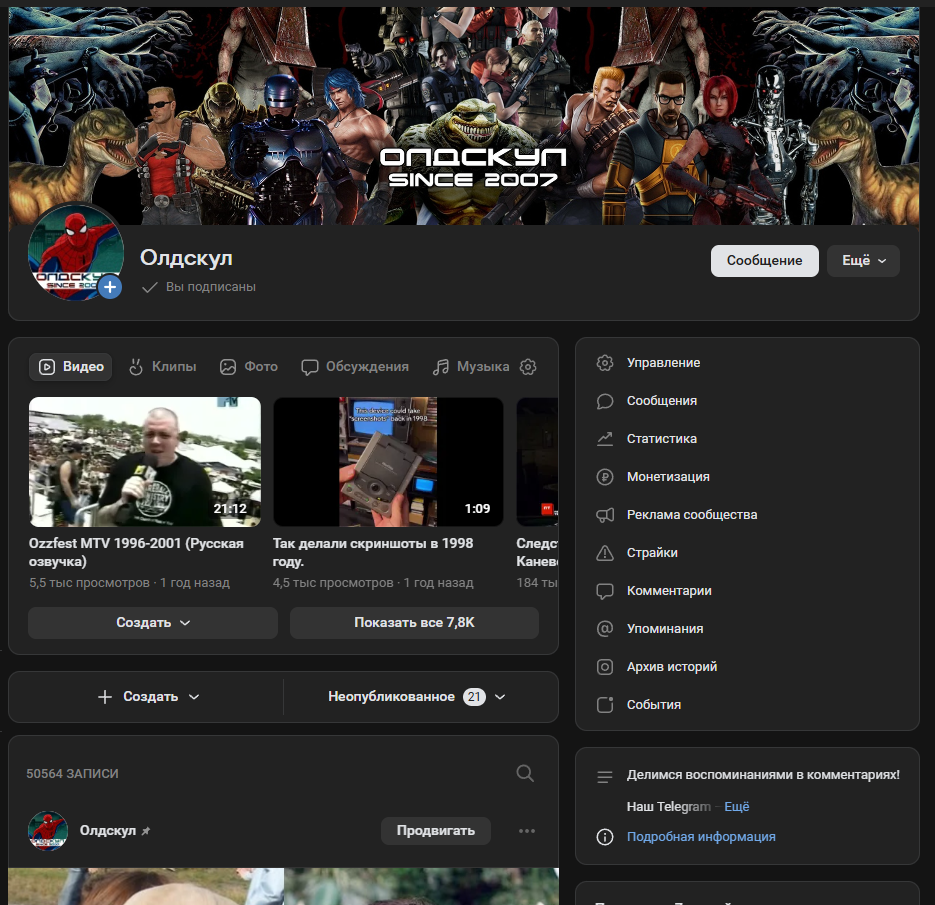The image size is (935, 905).
Task: Open the Архив историй icon
Action: pyautogui.click(x=605, y=667)
